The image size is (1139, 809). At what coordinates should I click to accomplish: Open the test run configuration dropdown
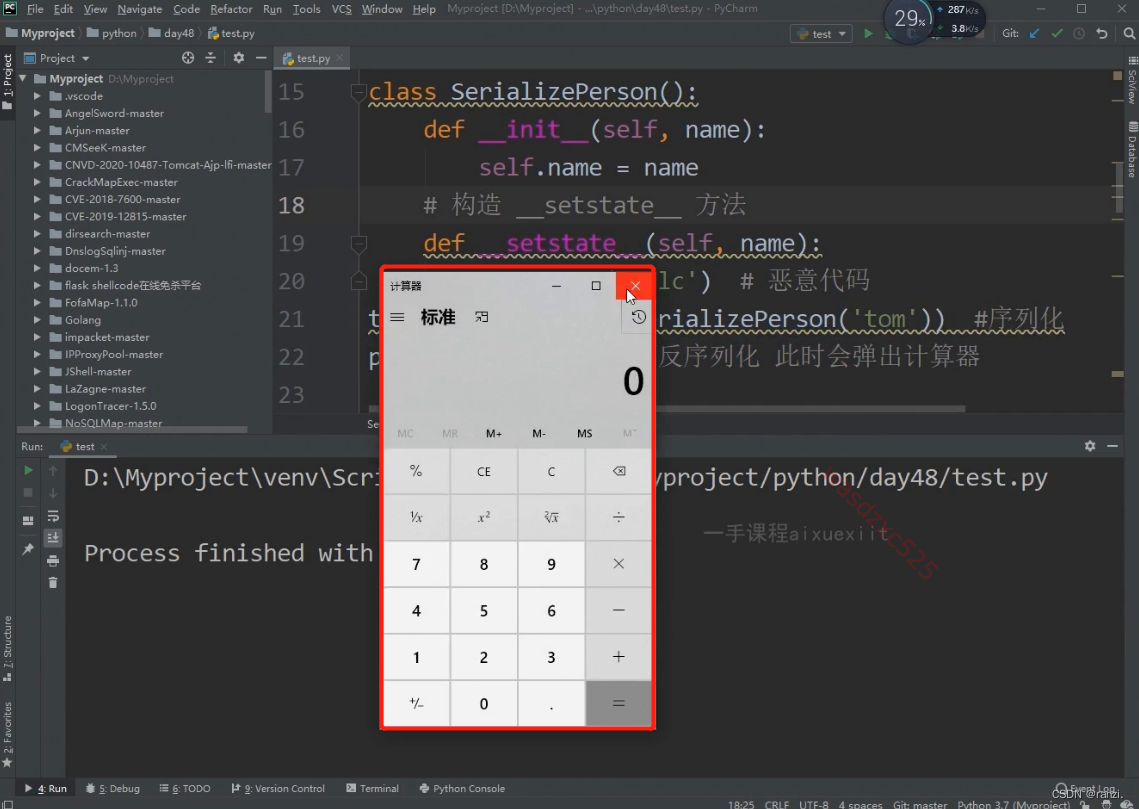pos(821,33)
